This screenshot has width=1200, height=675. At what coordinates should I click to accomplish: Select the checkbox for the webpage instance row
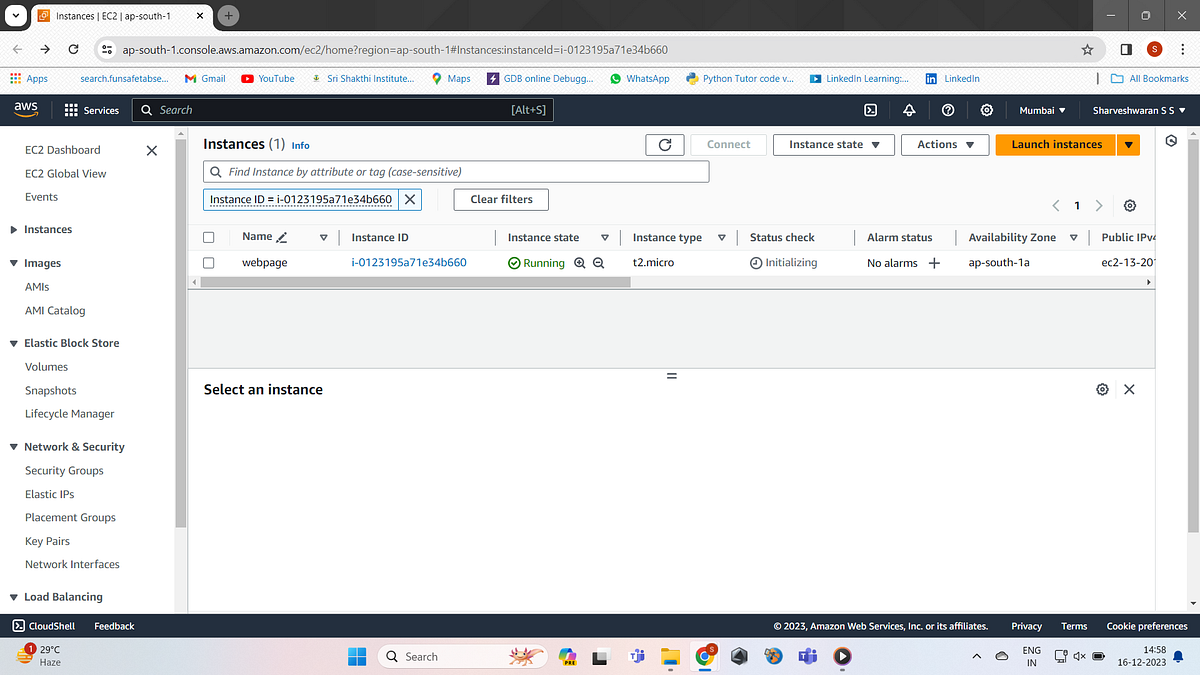click(x=208, y=262)
